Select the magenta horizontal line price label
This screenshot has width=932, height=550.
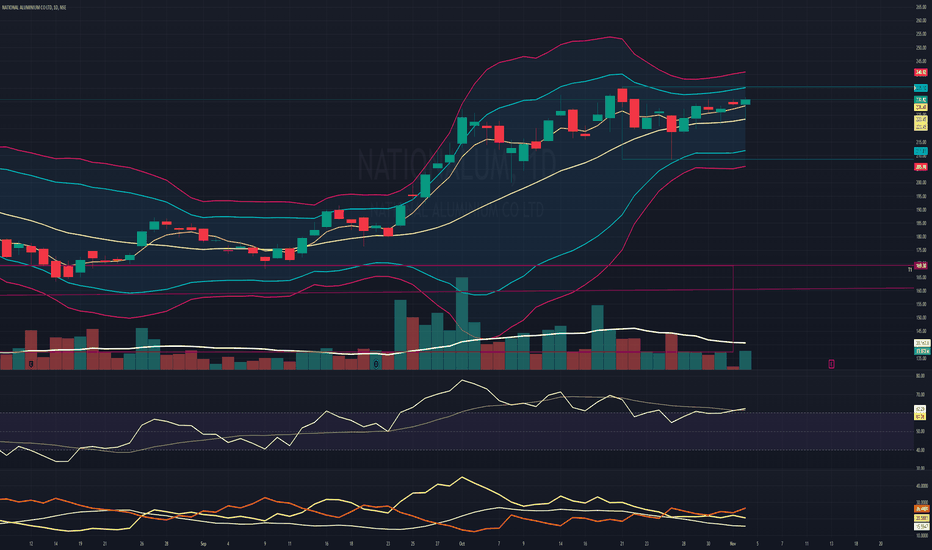pyautogui.click(x=920, y=266)
